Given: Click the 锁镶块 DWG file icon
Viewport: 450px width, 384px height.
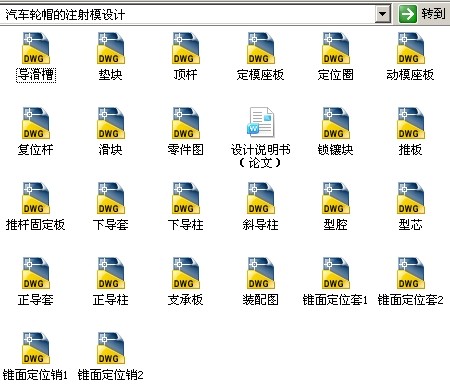Looking at the screenshot, I should [336, 123].
